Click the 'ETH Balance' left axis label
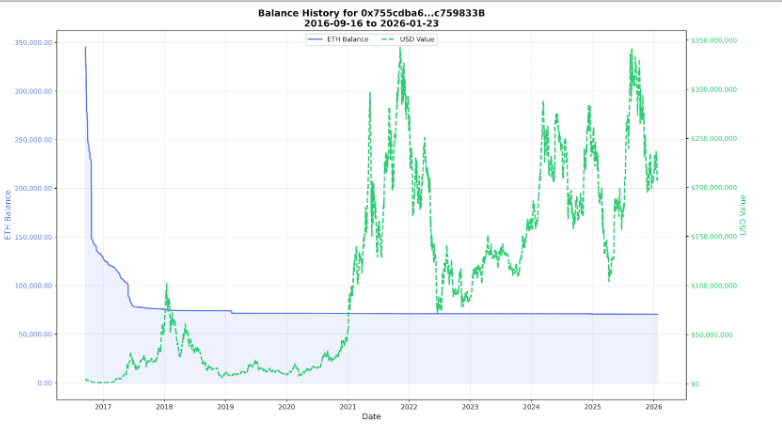The image size is (782, 425). click(7, 215)
